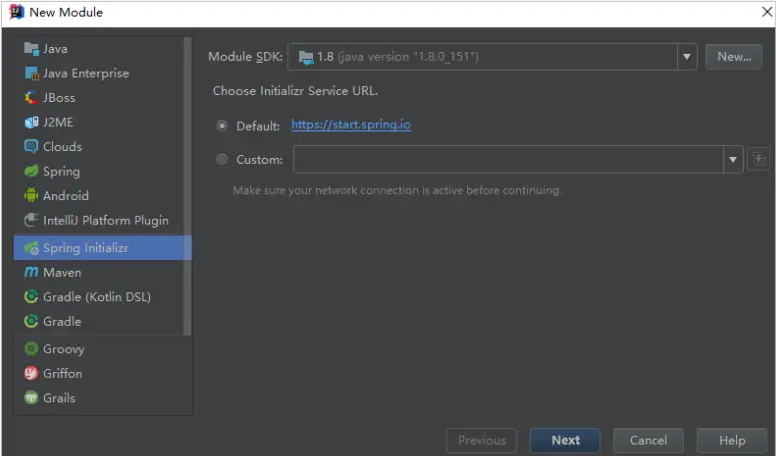Click the Java module type icon
Screen dimensions: 776x456
[31, 49]
